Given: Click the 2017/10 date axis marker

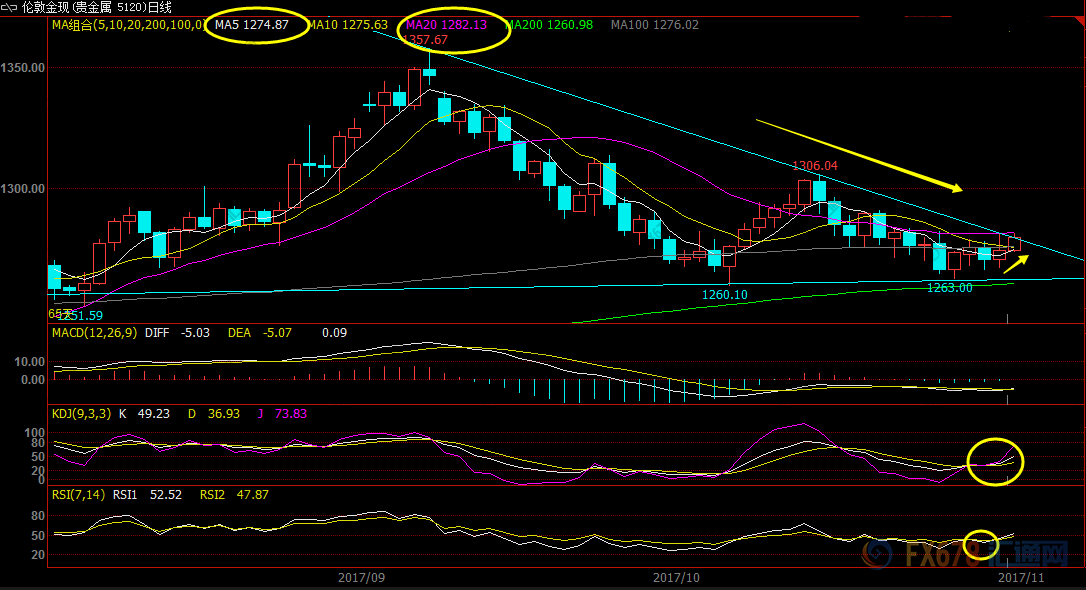Looking at the screenshot, I should pos(675,577).
